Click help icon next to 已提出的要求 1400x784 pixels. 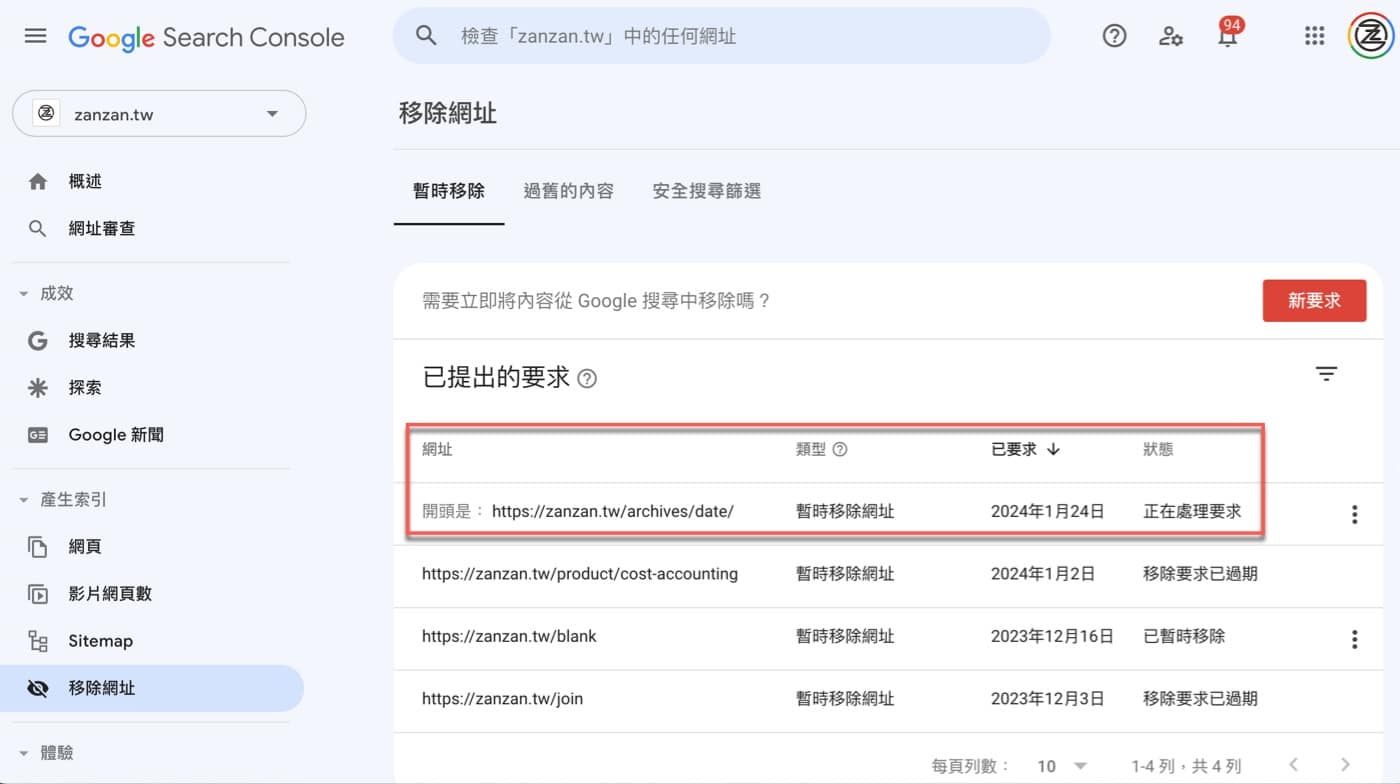[587, 379]
